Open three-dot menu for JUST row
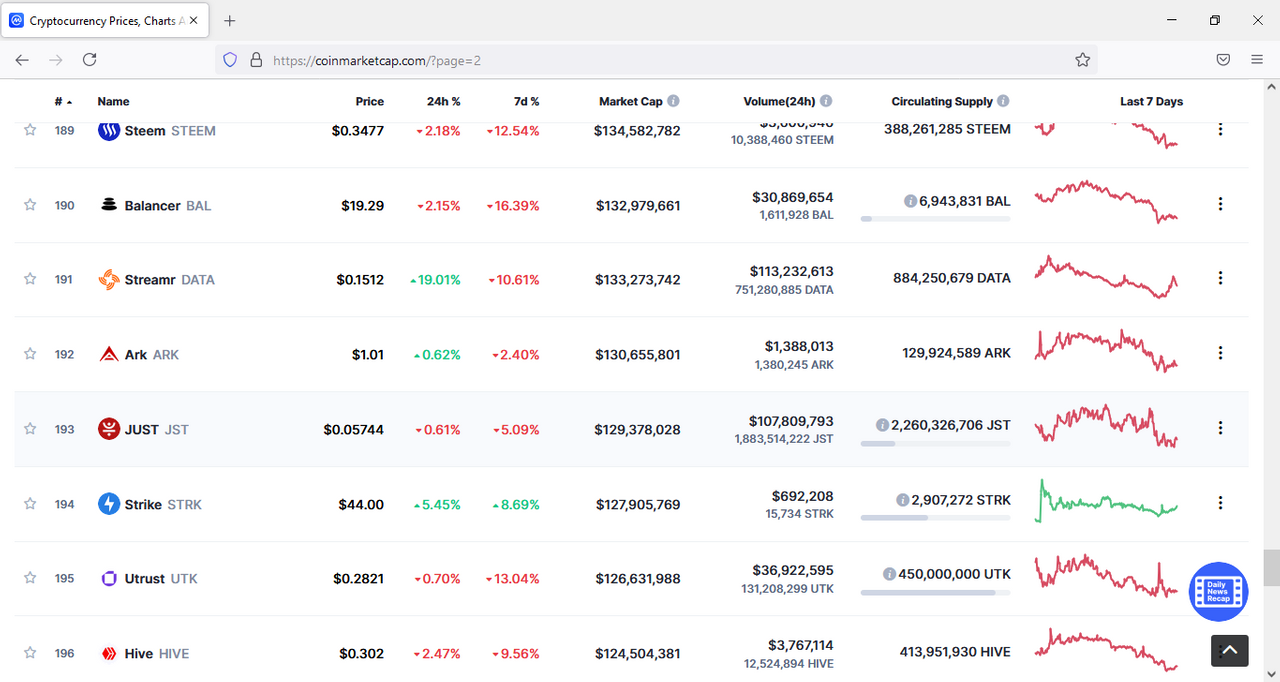The image size is (1280, 682). click(x=1220, y=428)
